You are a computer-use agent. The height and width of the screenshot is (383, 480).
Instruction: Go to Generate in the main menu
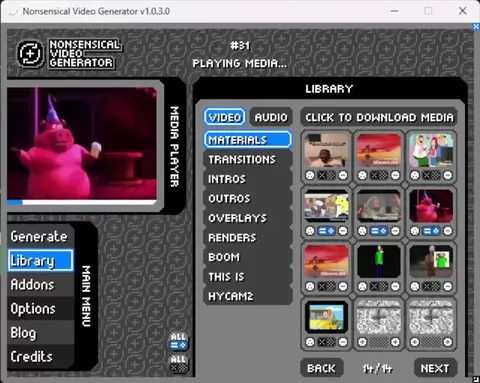[40, 236]
